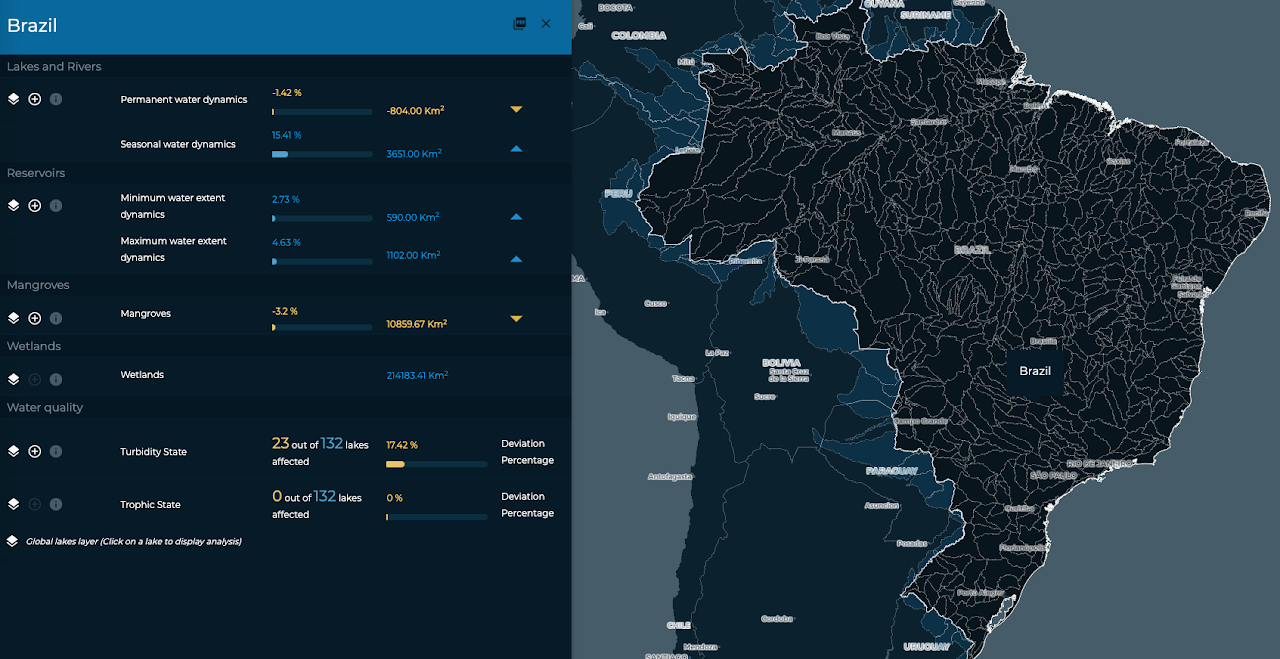Image resolution: width=1280 pixels, height=659 pixels.
Task: Expand the Mangroves orange trend arrow
Action: tap(516, 319)
